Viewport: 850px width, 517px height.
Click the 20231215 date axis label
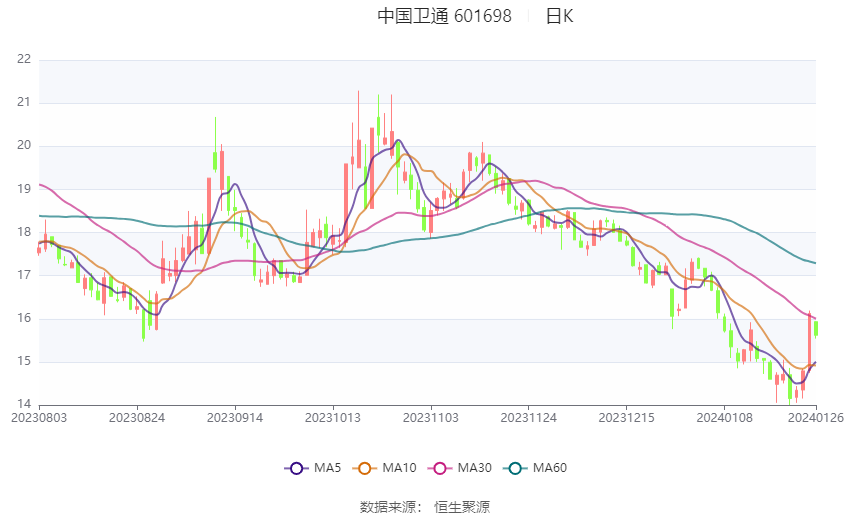coord(626,418)
